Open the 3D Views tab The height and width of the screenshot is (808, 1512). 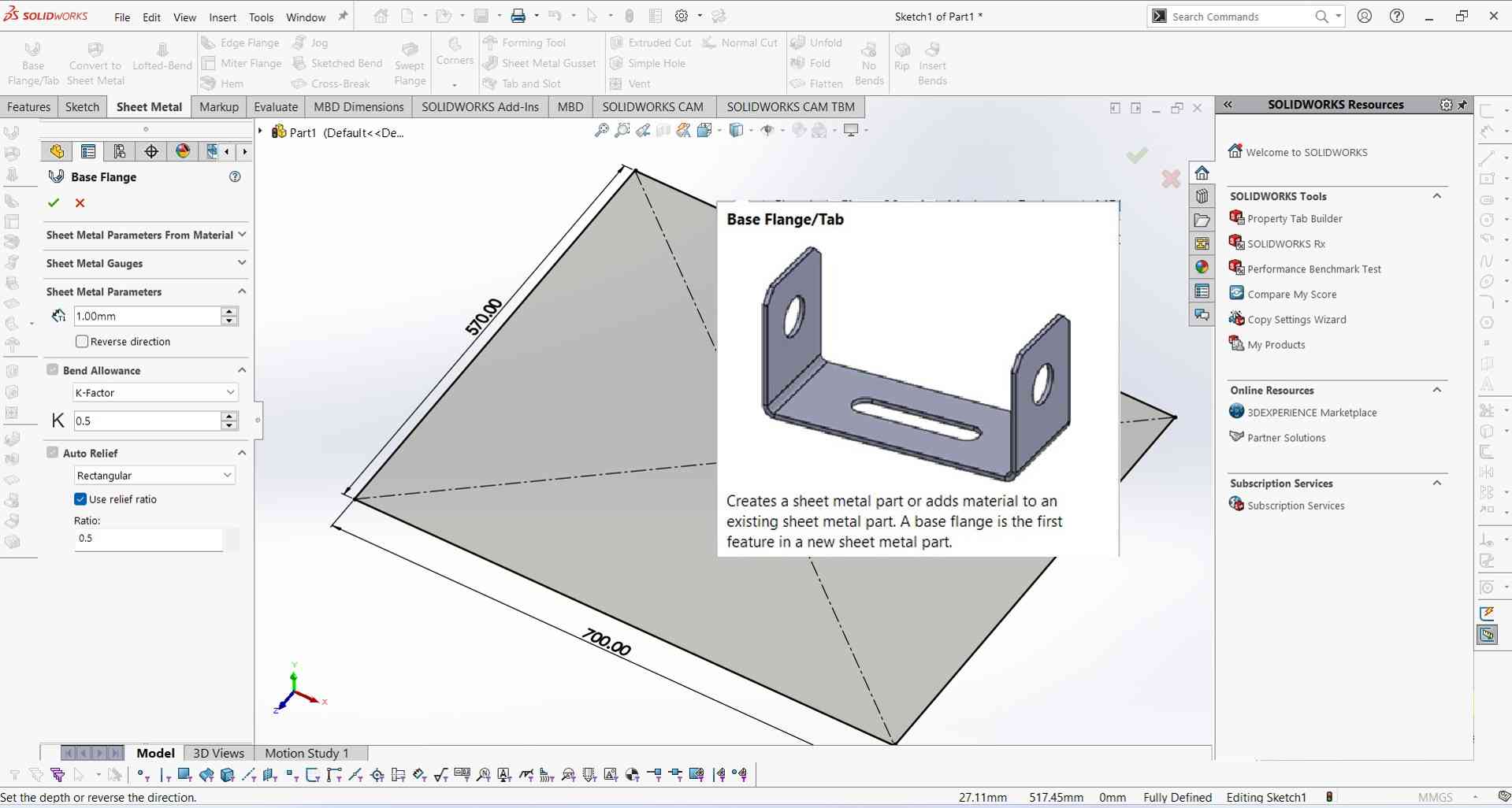point(218,753)
